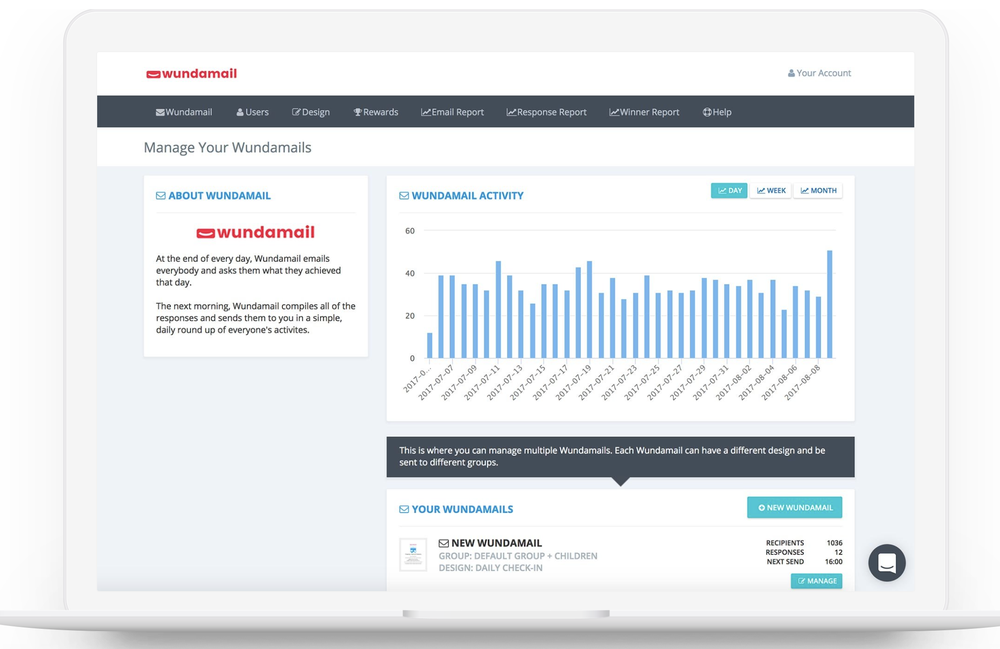Open Response Report nav item
1000x649 pixels.
coord(547,112)
